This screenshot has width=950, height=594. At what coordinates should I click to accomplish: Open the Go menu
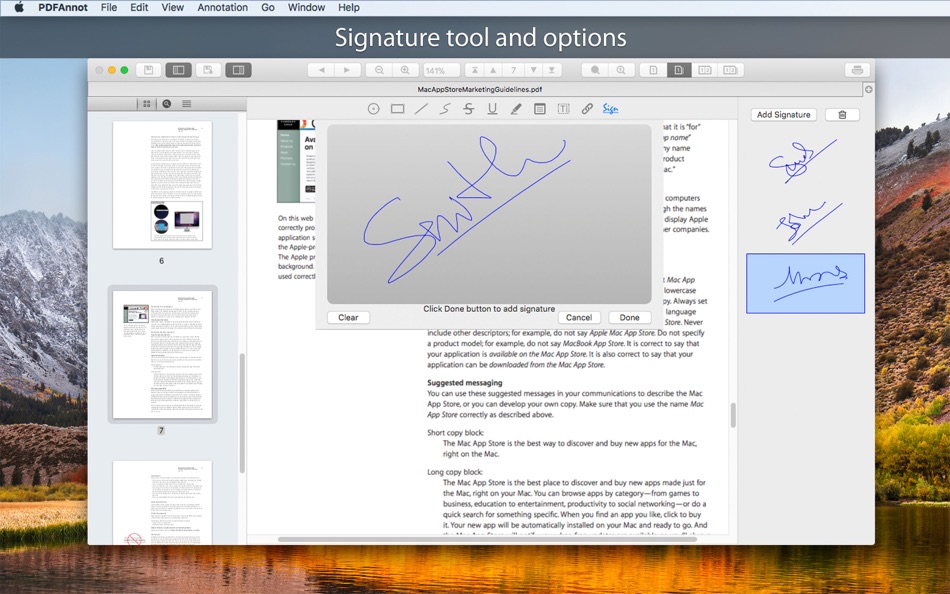pyautogui.click(x=268, y=7)
